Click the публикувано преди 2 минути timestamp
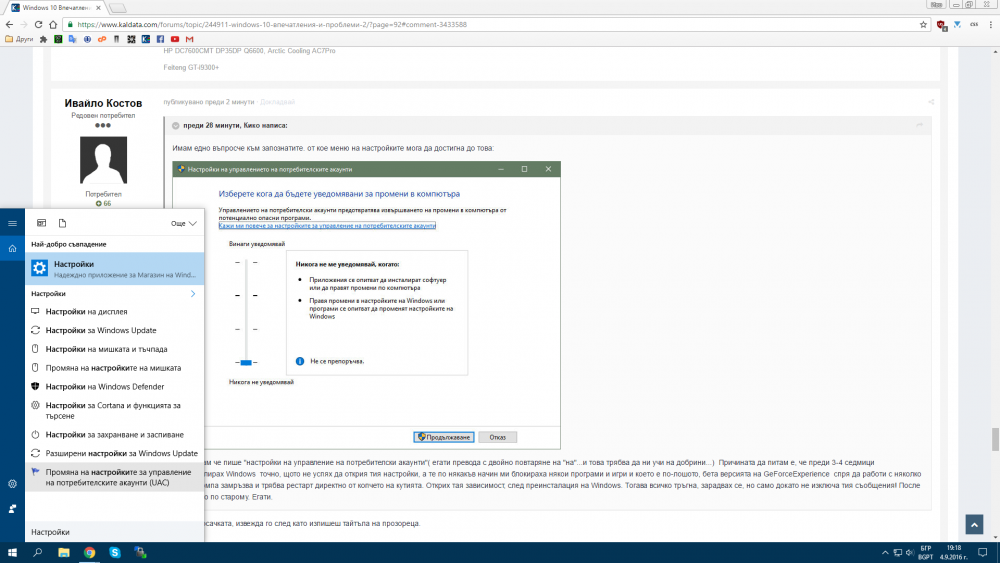This screenshot has height=563, width=1000. tap(209, 102)
